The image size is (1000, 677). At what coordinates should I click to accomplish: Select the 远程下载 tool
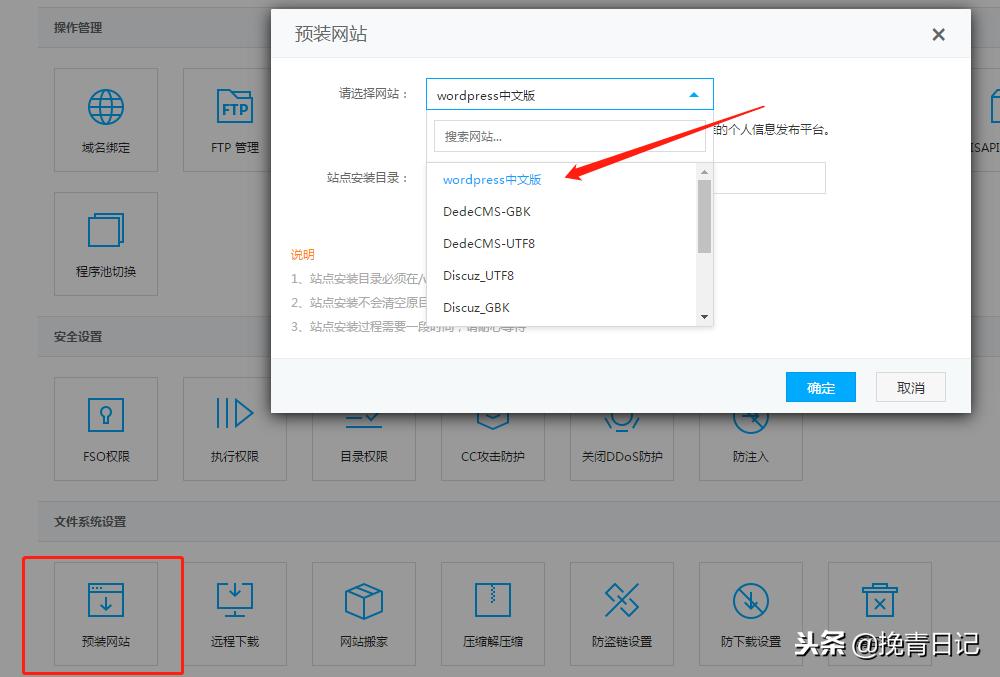pyautogui.click(x=234, y=613)
